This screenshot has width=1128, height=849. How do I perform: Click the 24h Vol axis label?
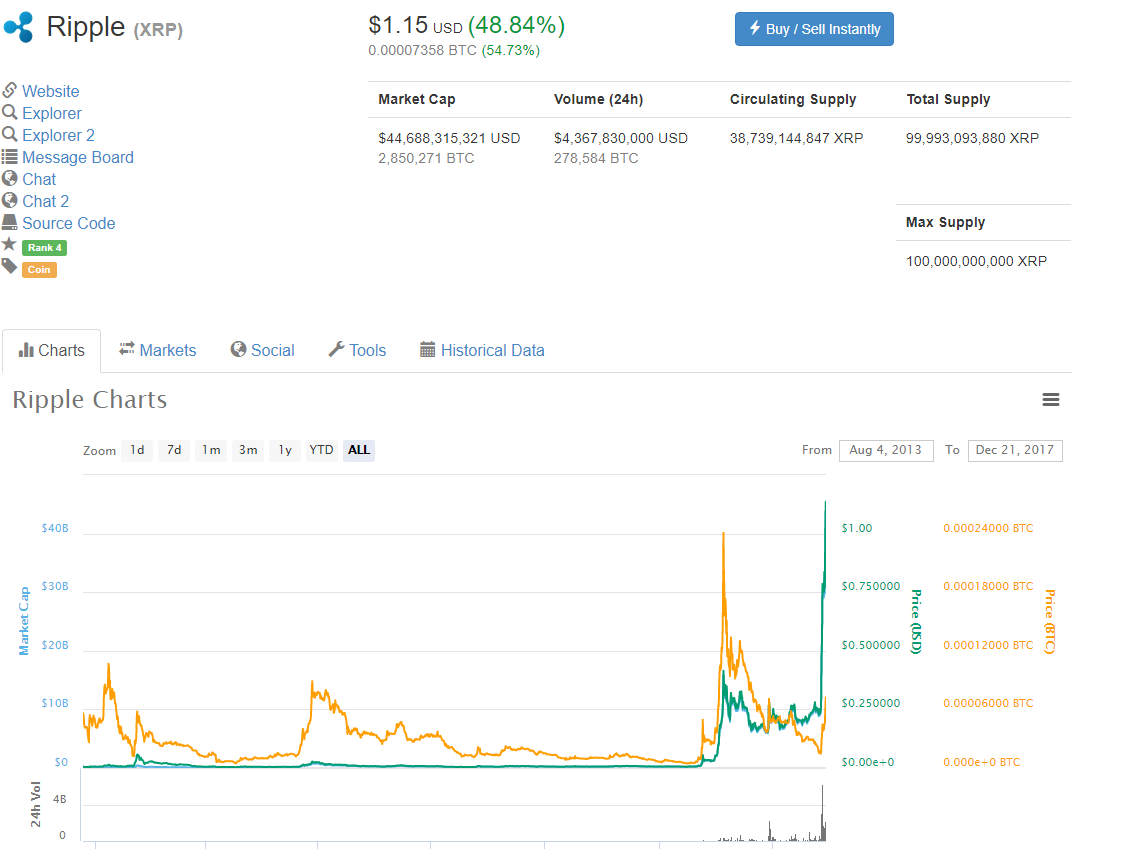[x=35, y=804]
